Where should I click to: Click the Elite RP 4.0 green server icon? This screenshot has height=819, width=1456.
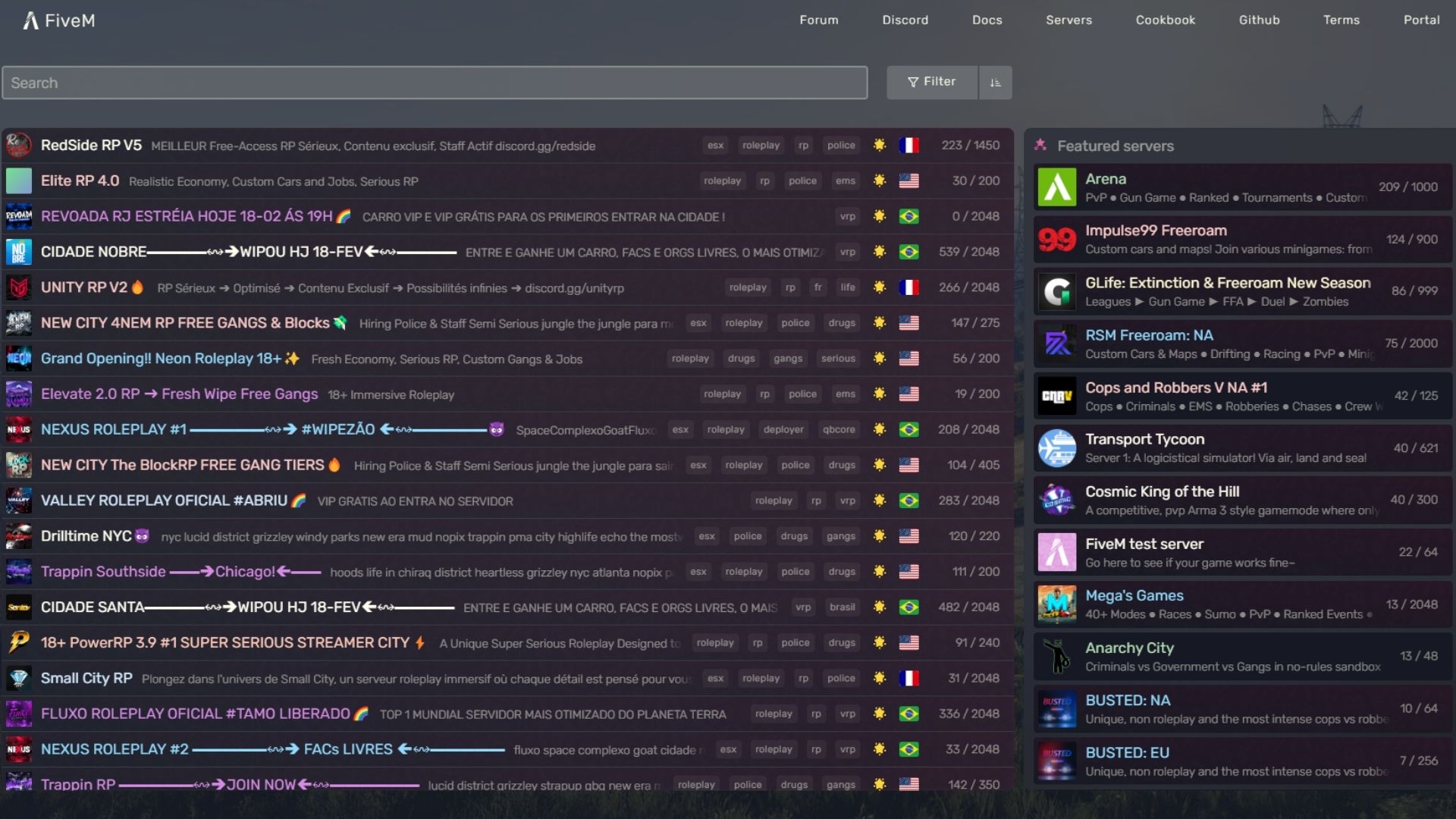[x=19, y=180]
